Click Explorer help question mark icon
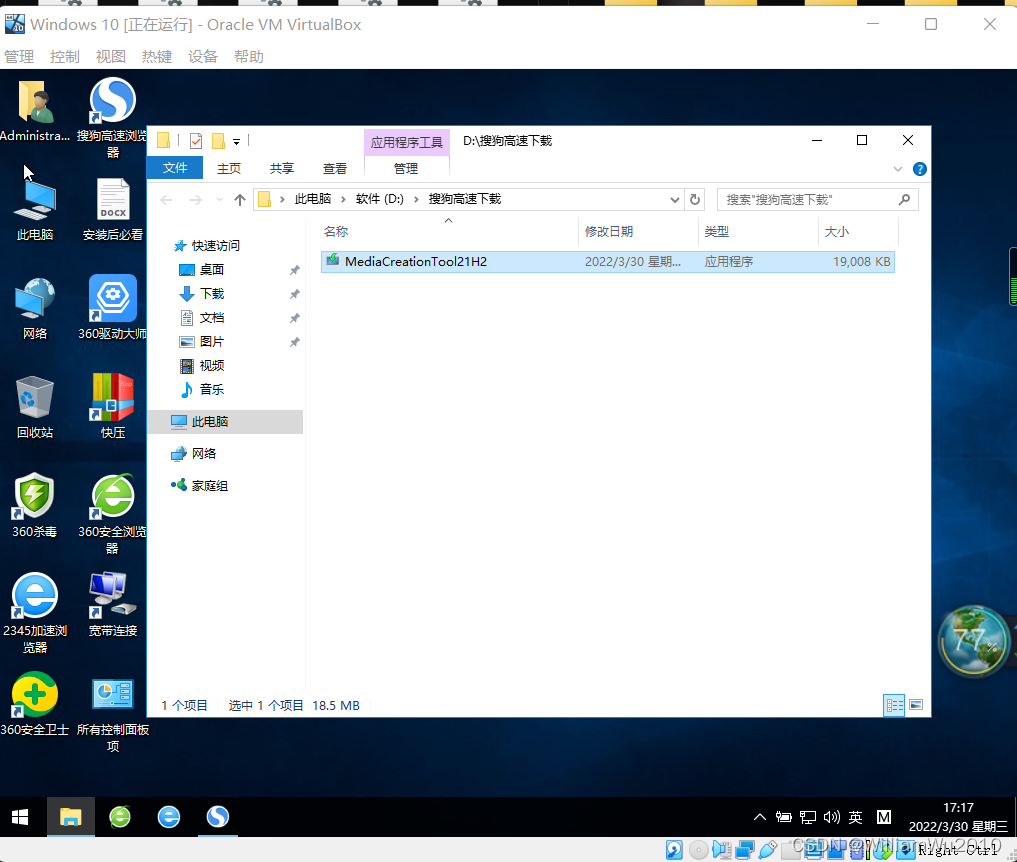 click(920, 169)
